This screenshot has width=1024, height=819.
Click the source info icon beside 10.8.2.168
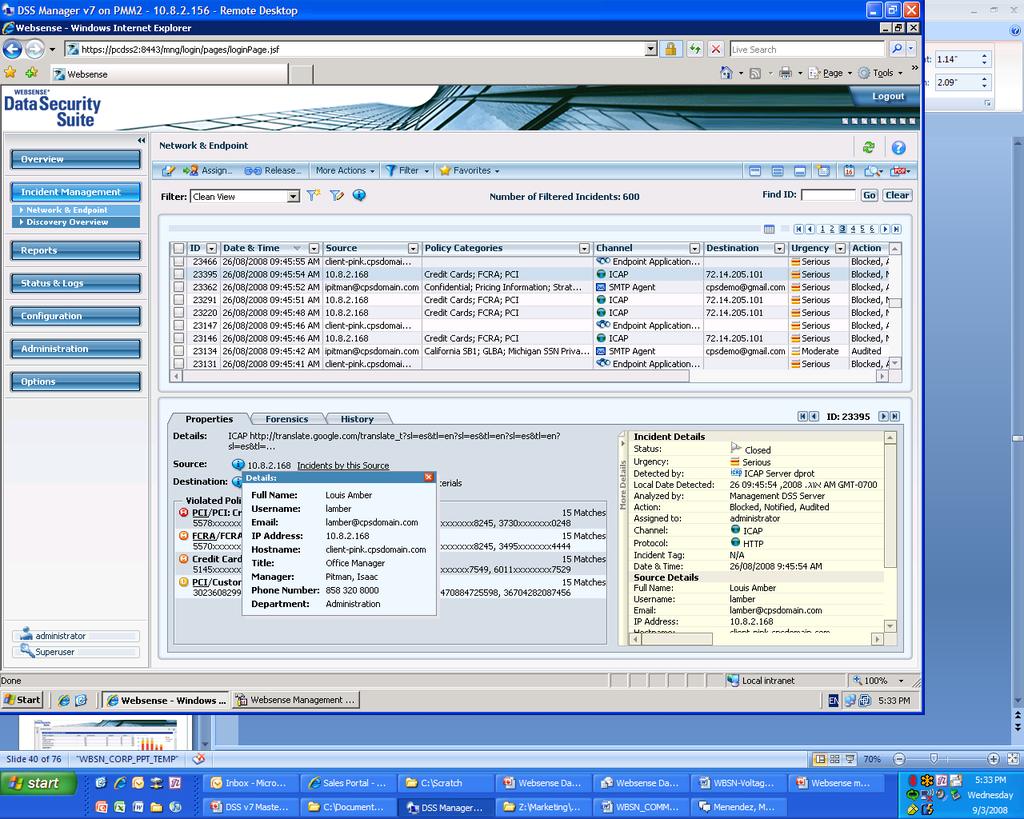click(238, 464)
